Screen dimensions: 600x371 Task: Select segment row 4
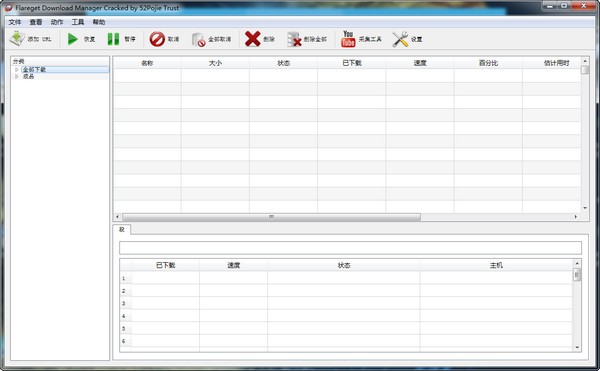(126, 316)
